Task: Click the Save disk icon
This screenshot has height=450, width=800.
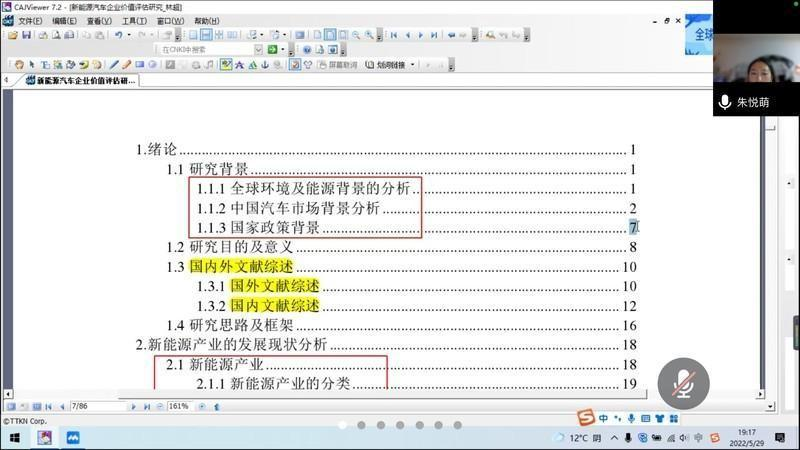Action: (x=26, y=35)
